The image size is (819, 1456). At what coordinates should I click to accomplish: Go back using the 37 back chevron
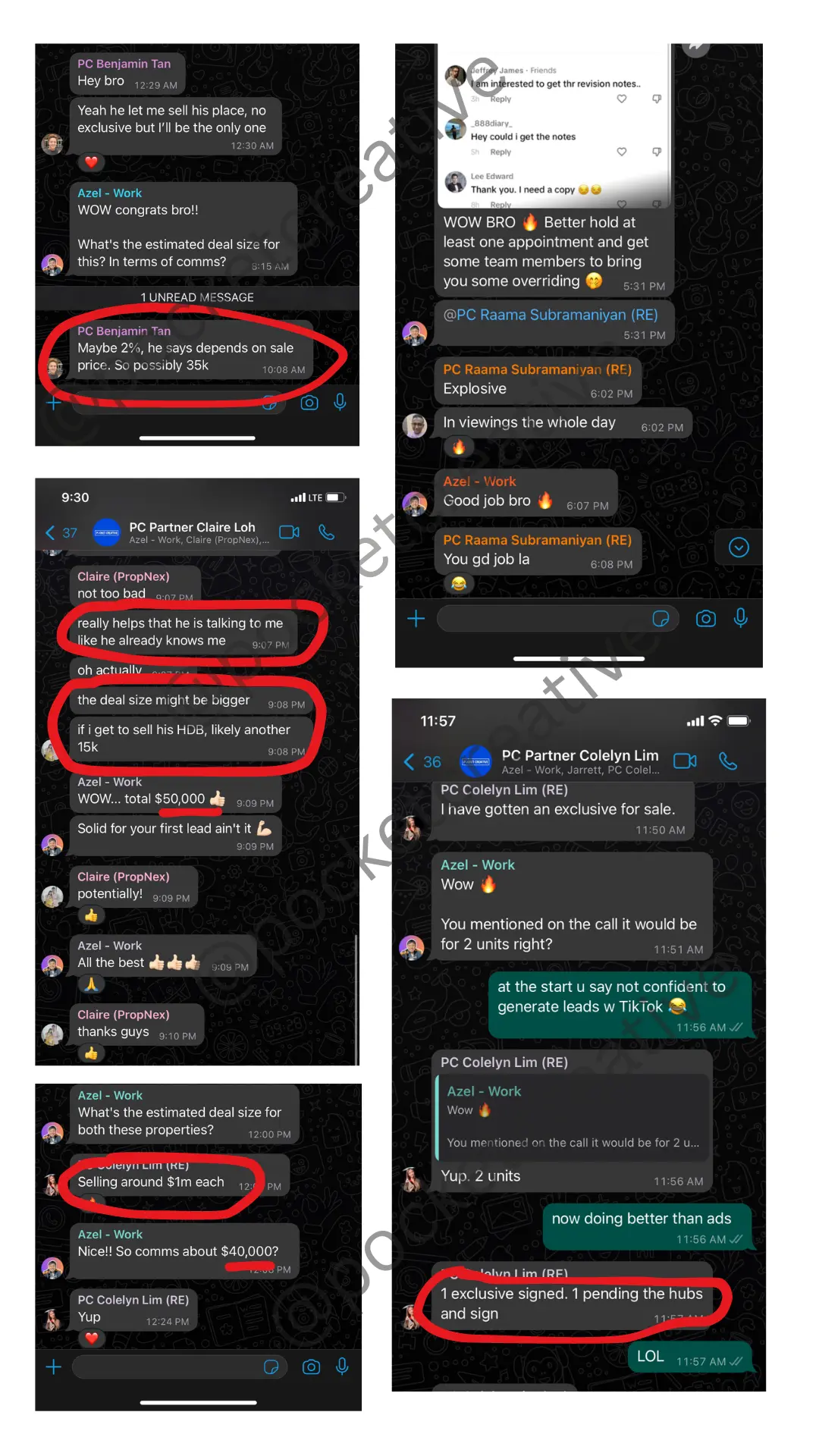(61, 532)
